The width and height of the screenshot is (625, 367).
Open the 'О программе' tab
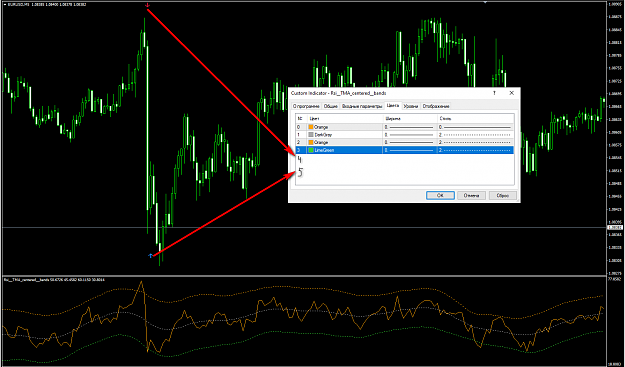click(x=307, y=106)
